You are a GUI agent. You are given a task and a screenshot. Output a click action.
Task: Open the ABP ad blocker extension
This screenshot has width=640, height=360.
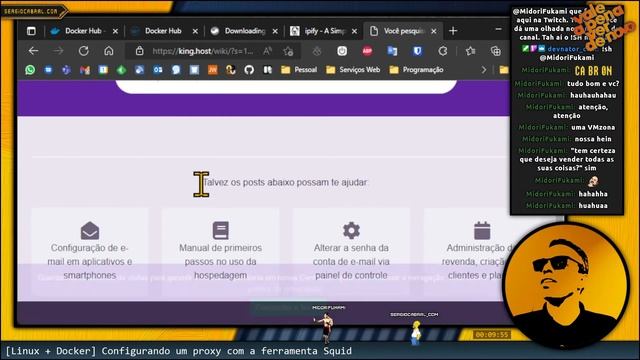[x=367, y=51]
